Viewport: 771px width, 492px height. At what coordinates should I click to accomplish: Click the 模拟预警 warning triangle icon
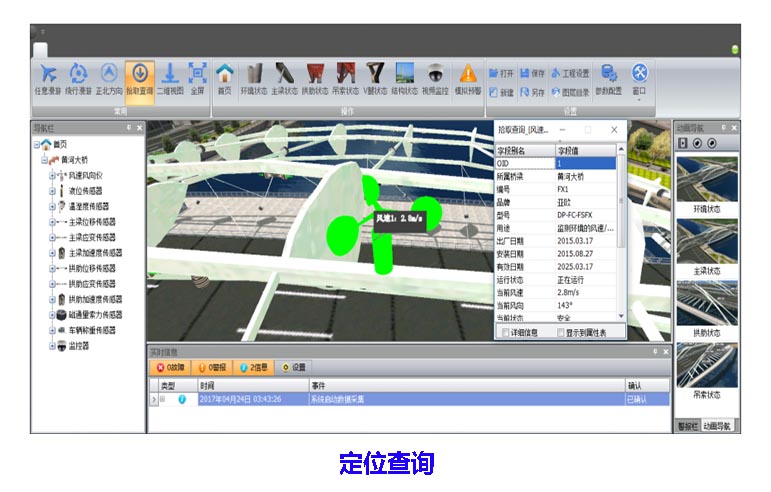pyautogui.click(x=467, y=76)
